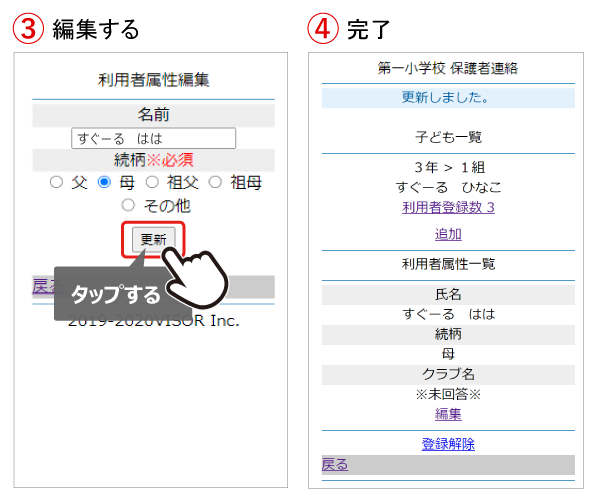
Task: Click the クラブ名 label row
Action: click(x=448, y=374)
